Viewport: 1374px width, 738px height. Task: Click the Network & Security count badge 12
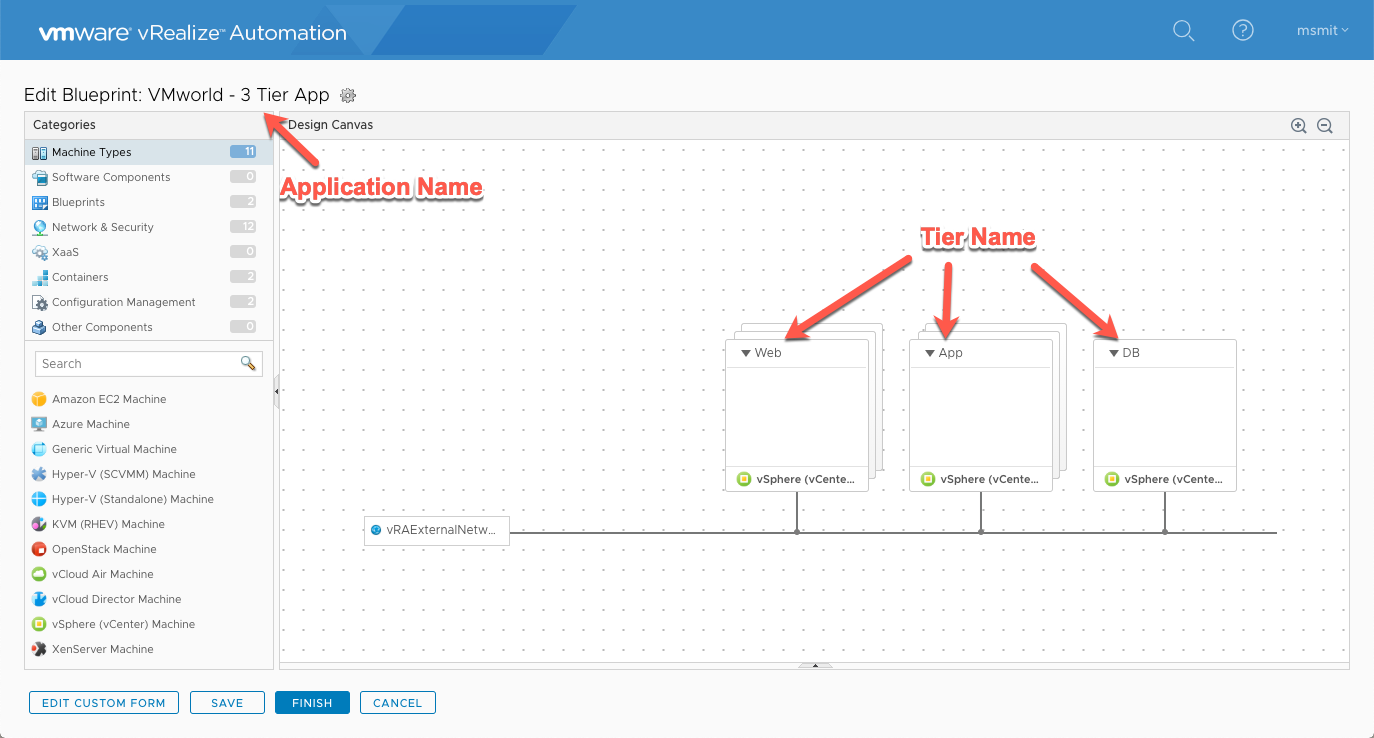(243, 227)
